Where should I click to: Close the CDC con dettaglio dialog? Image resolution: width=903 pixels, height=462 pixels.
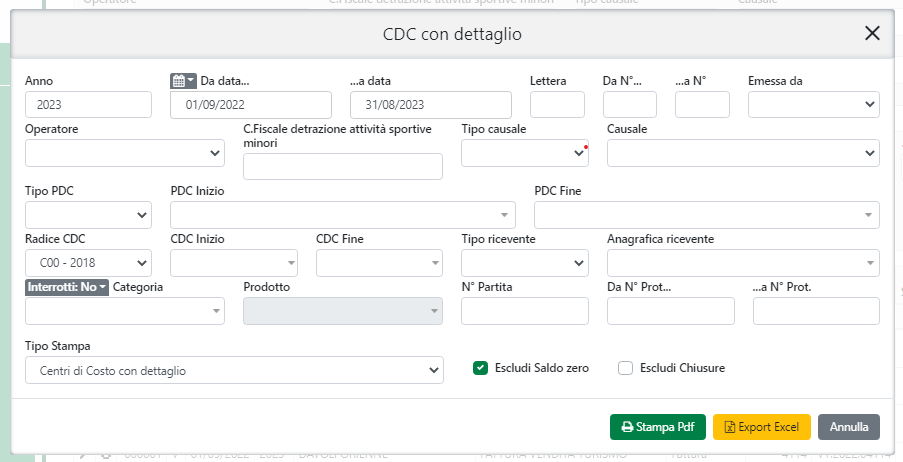click(872, 33)
